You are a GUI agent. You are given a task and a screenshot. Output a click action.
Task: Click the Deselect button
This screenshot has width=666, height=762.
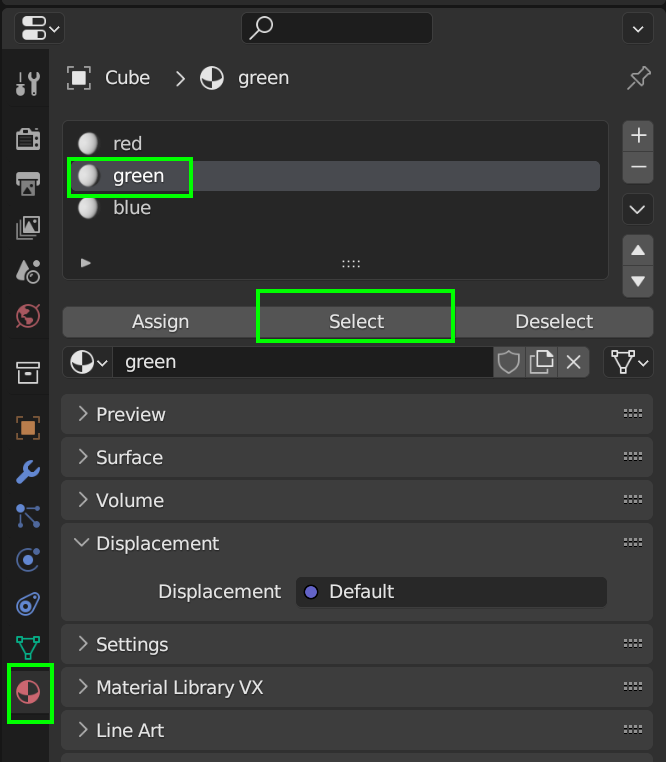coord(554,322)
